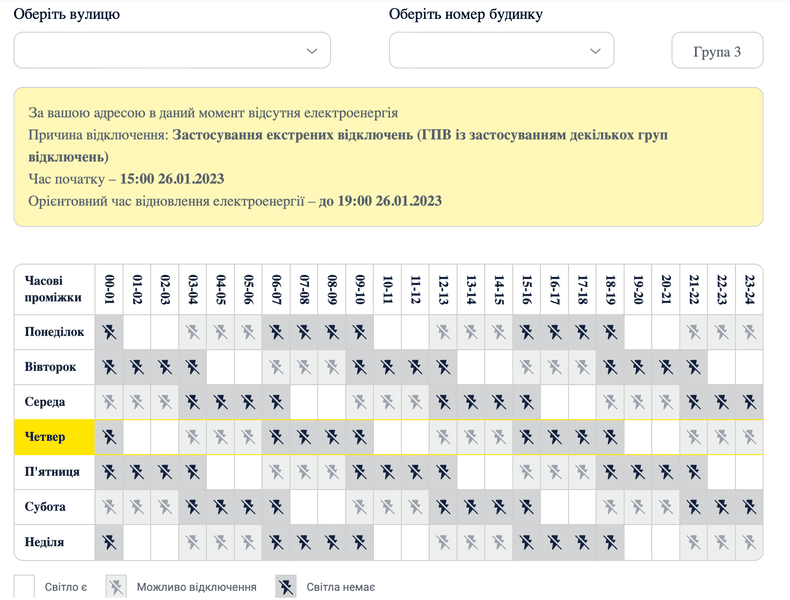Click the empty Friday 22-23 cell
The image size is (790, 600).
pos(721,472)
